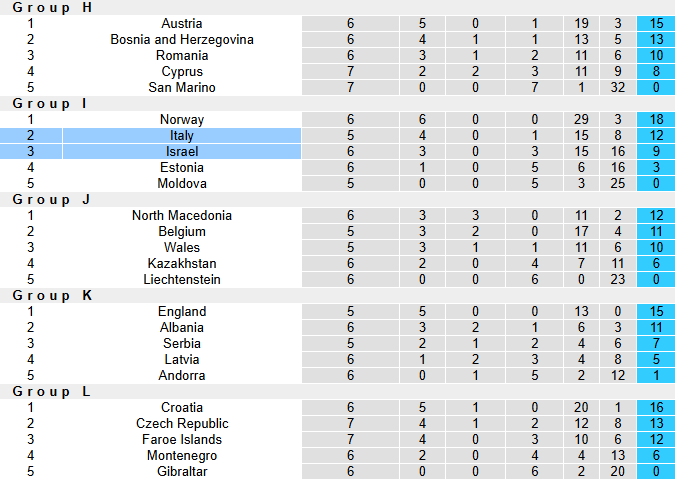The image size is (675, 479).
Task: Click on the Belgium team name
Action: 181,231
